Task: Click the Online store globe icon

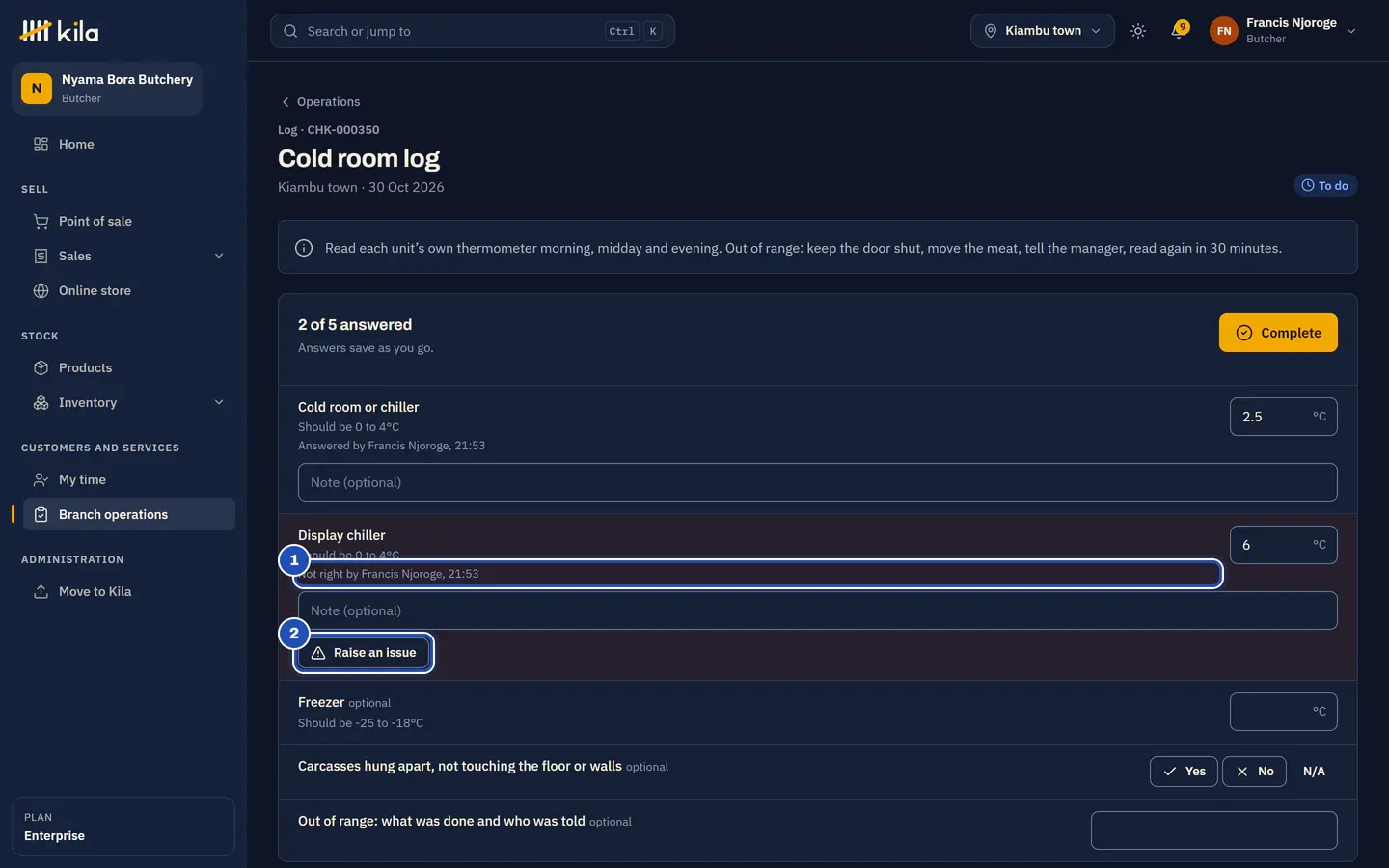Action: point(41,290)
